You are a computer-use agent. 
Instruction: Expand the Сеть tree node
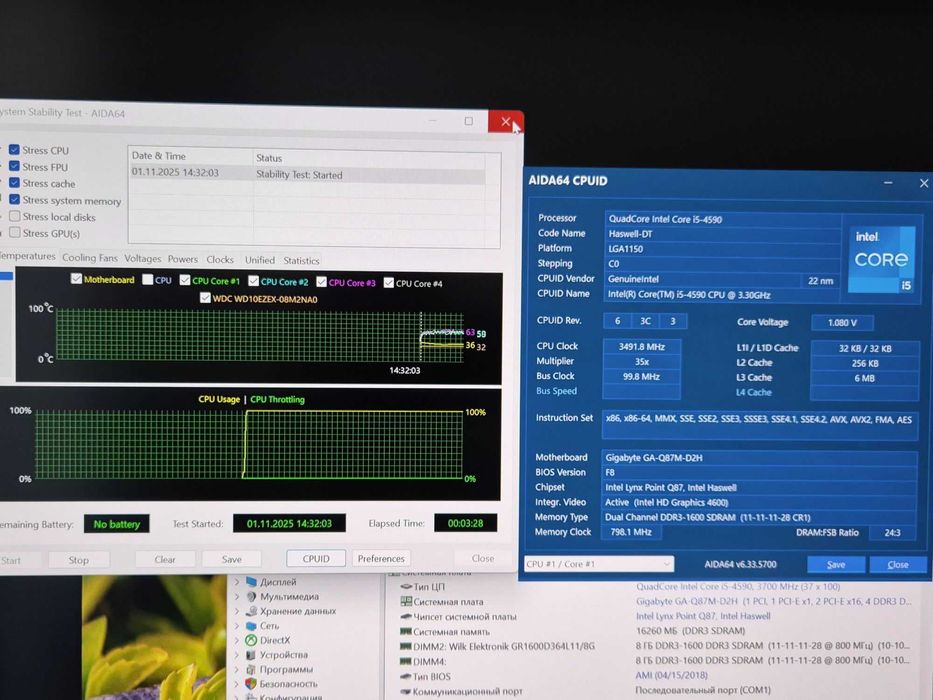[x=237, y=626]
